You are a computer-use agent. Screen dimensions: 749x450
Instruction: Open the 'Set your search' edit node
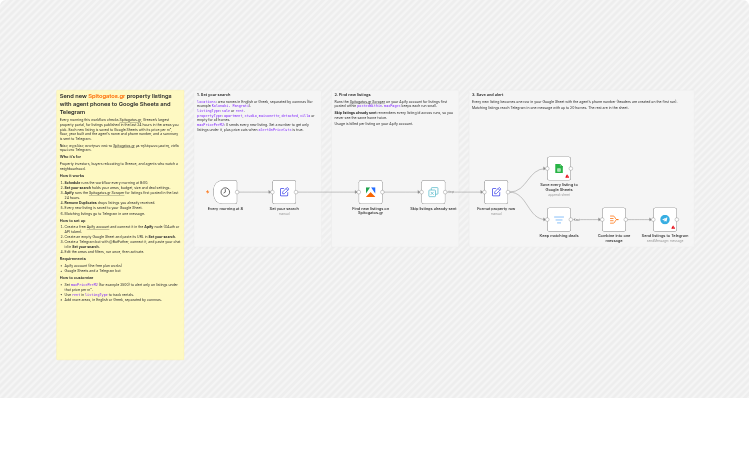tap(284, 192)
